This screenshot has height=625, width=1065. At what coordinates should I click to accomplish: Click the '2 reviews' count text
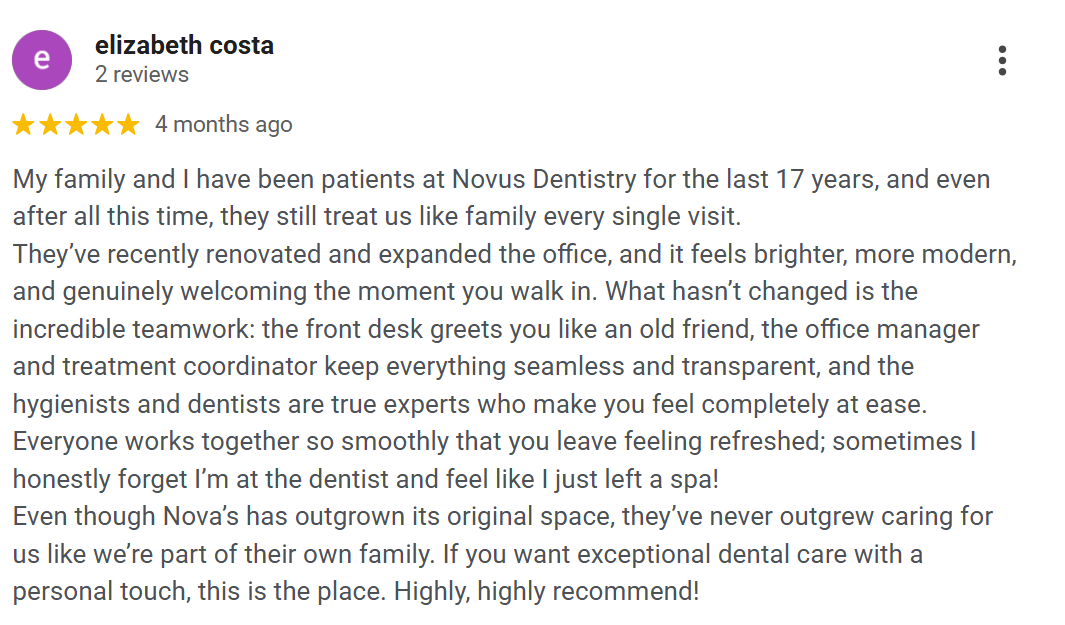click(141, 75)
